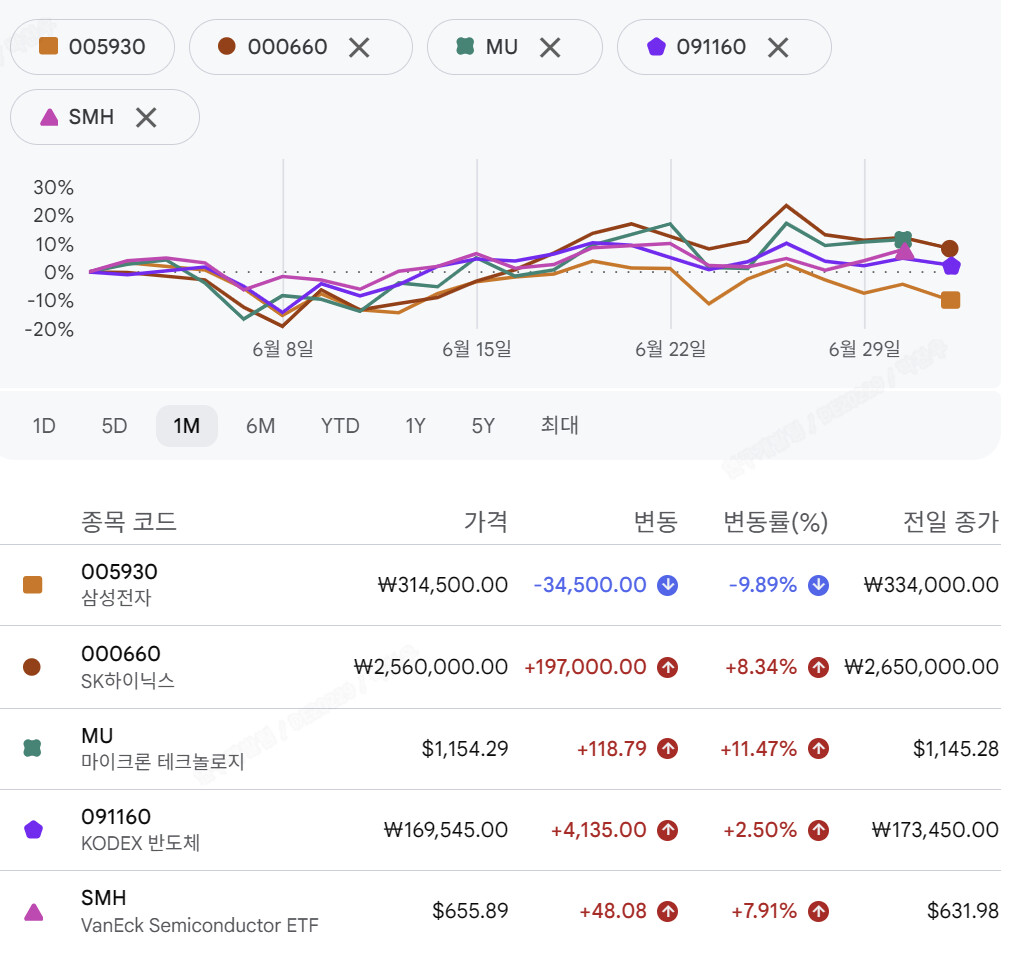Switch chart range to 1D

[44, 426]
